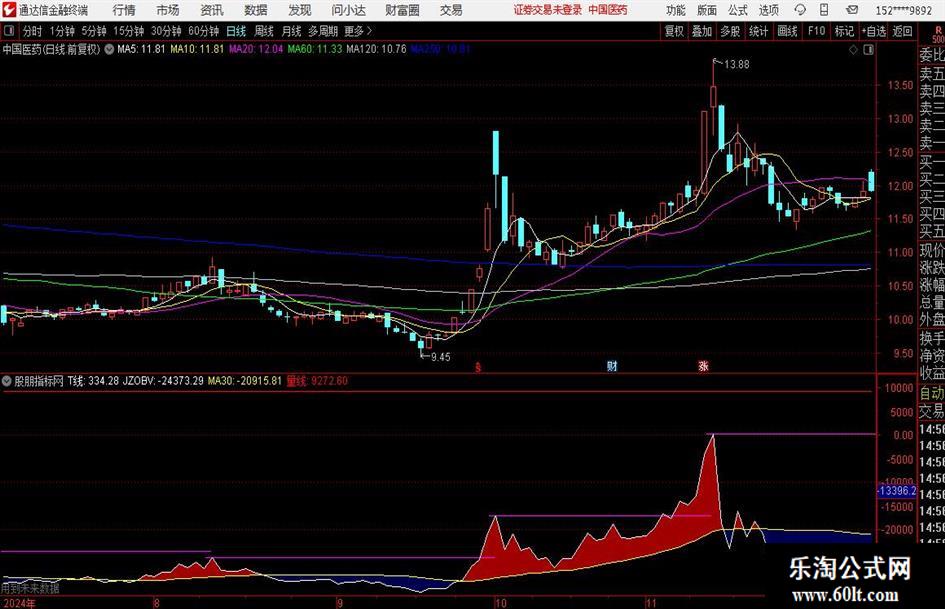The height and width of the screenshot is (609, 945).
Task: Open the mail envelope icon
Action: pyautogui.click(x=852, y=10)
